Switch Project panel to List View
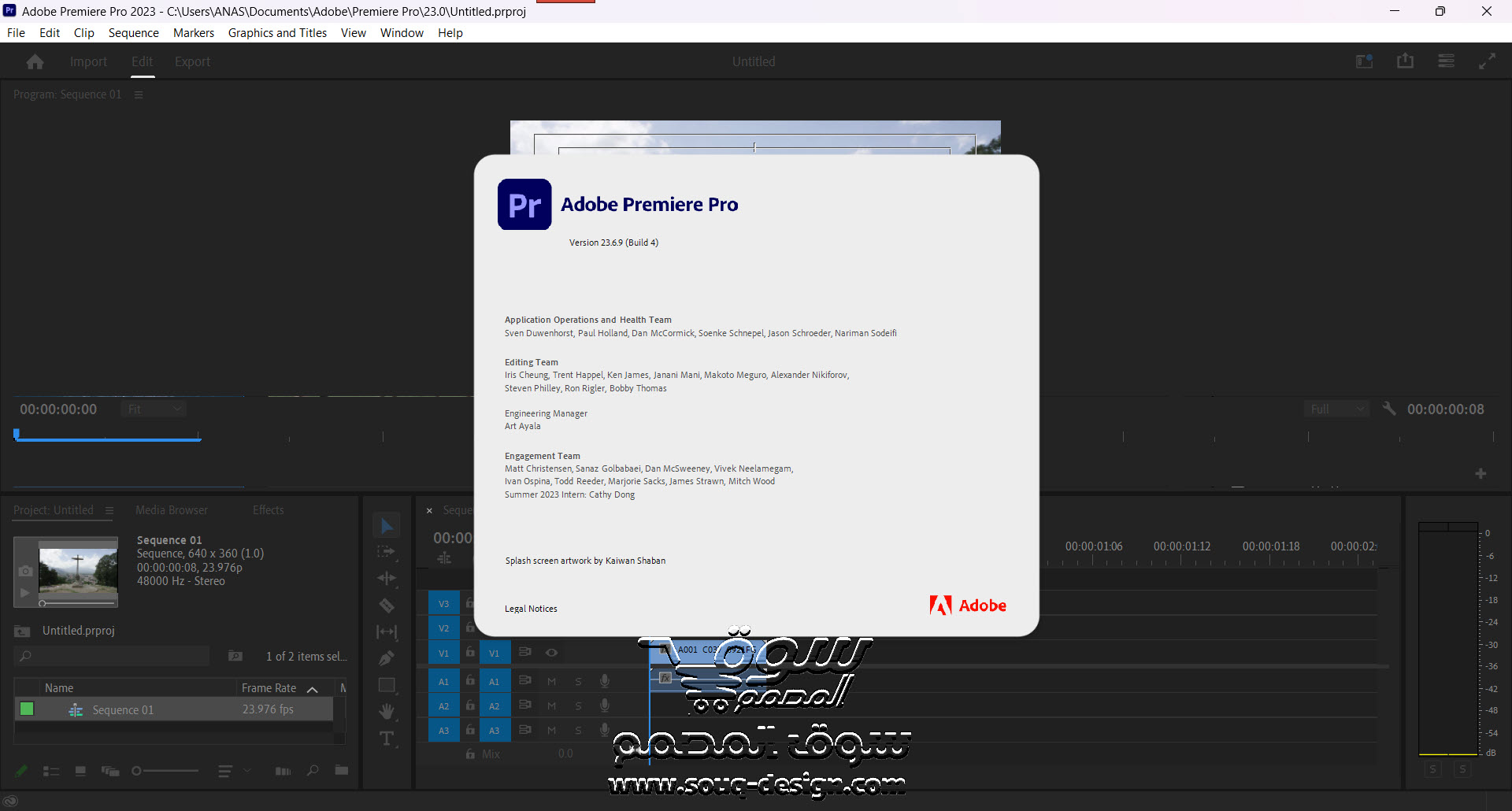1512x811 pixels. [x=51, y=771]
